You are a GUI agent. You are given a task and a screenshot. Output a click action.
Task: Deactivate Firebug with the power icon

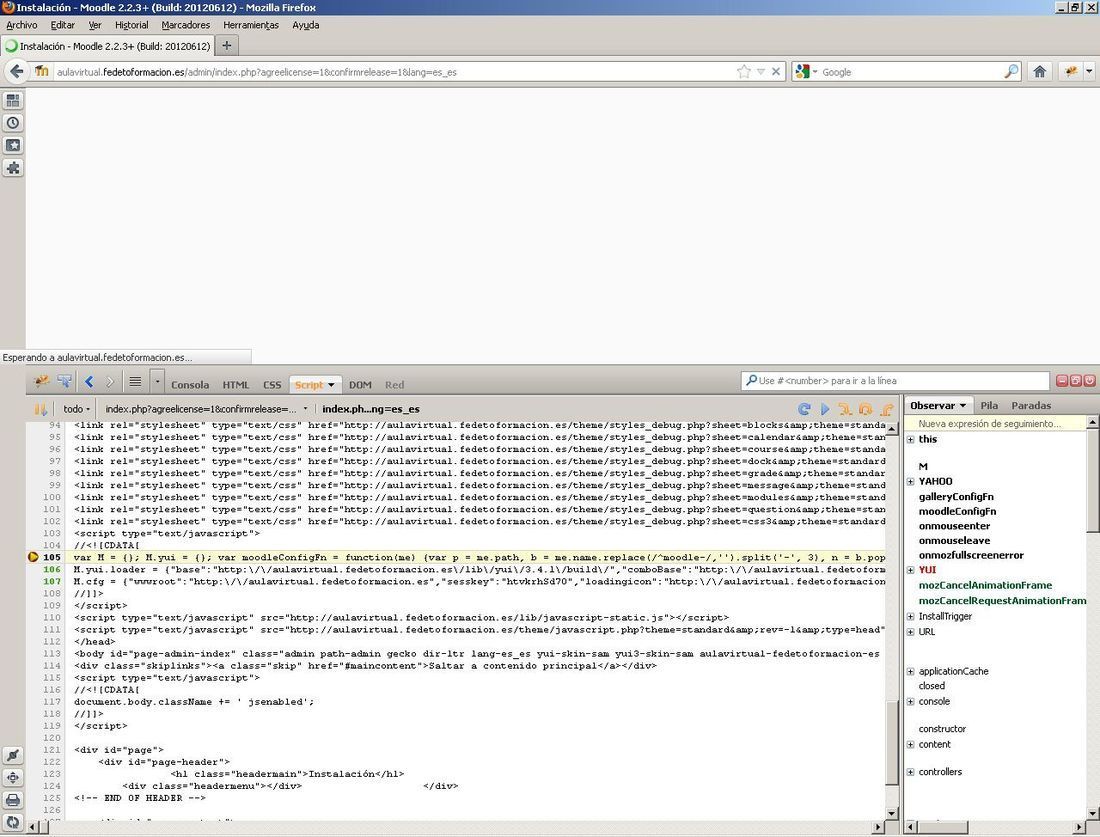1089,380
